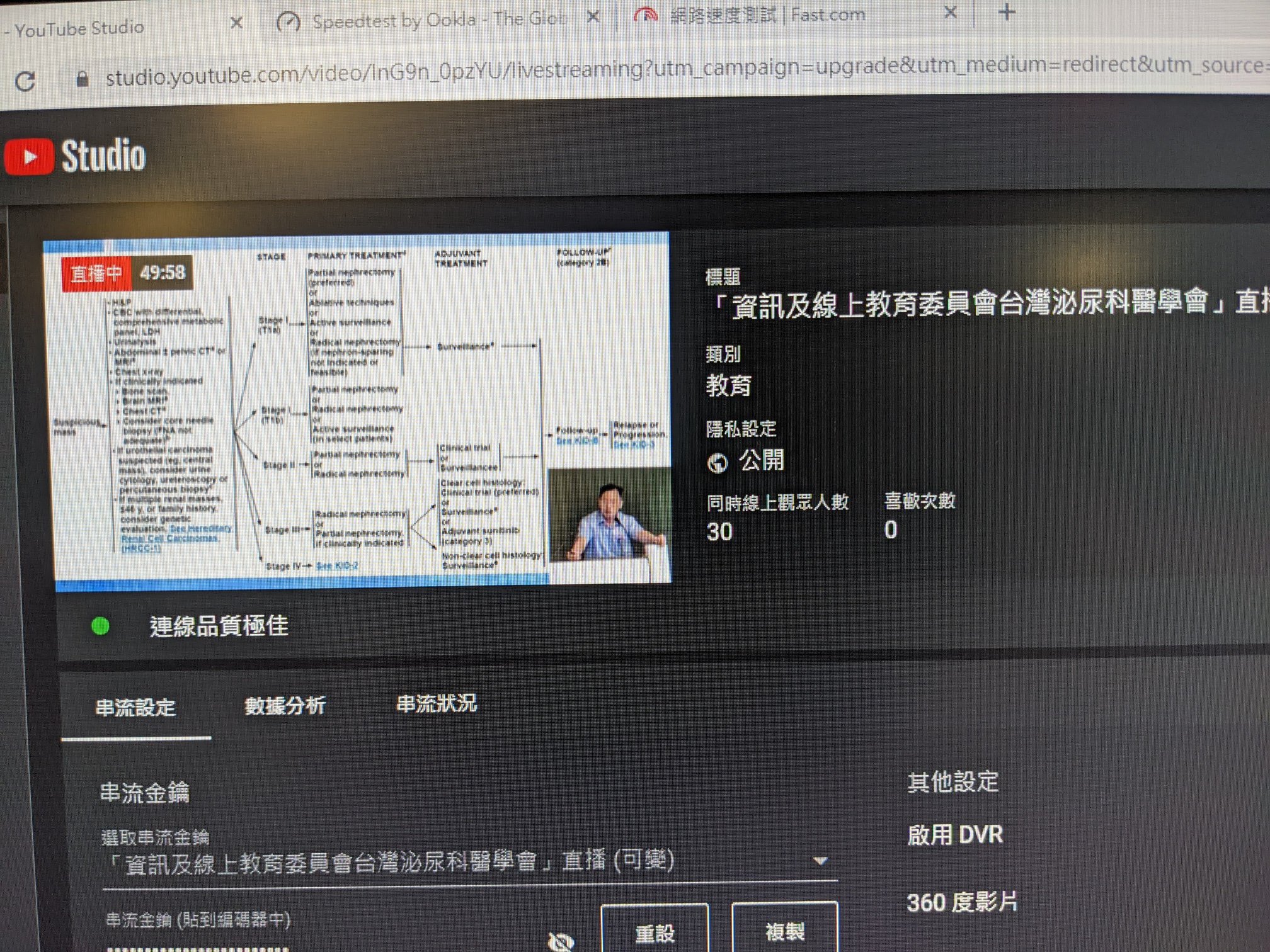Select the 串流設定 tab

[135, 708]
